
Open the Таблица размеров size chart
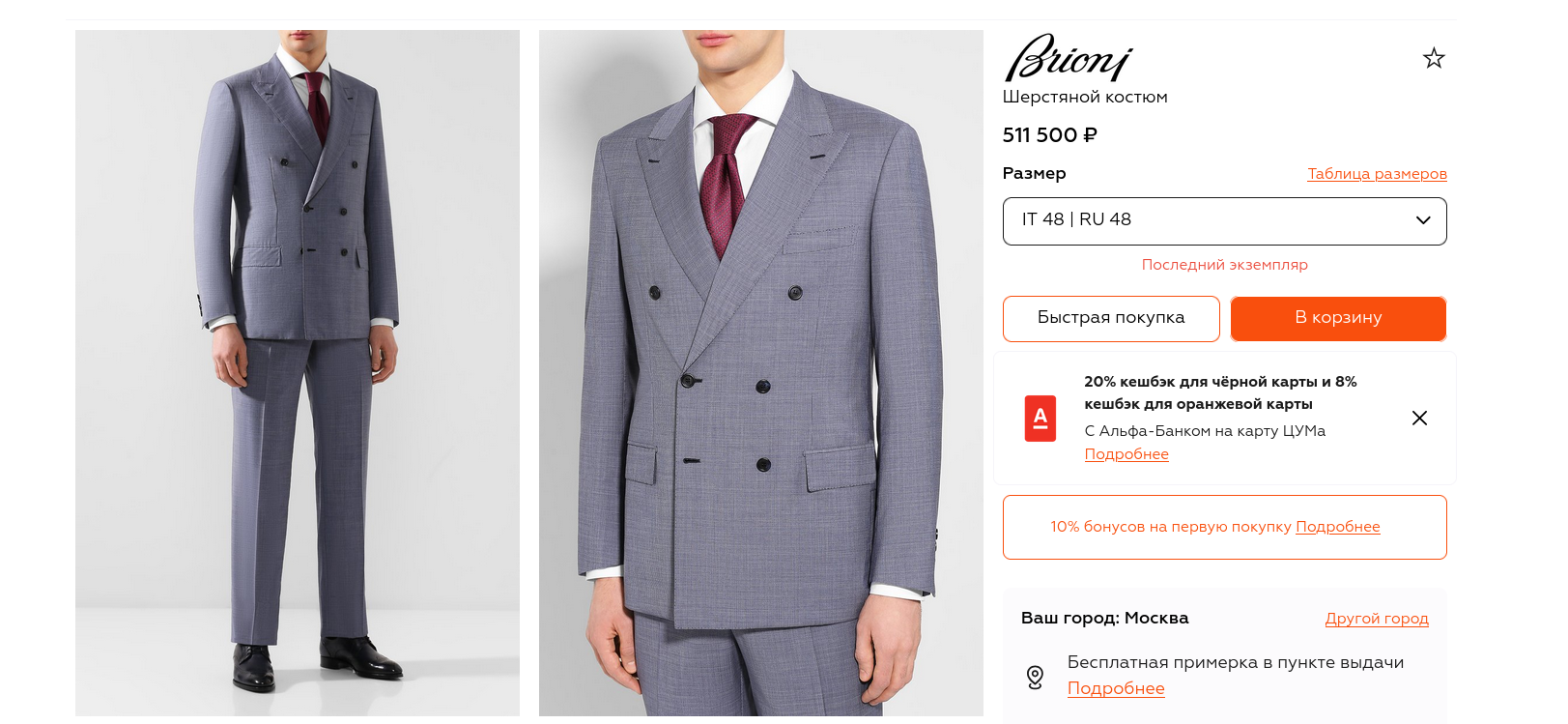click(1377, 174)
